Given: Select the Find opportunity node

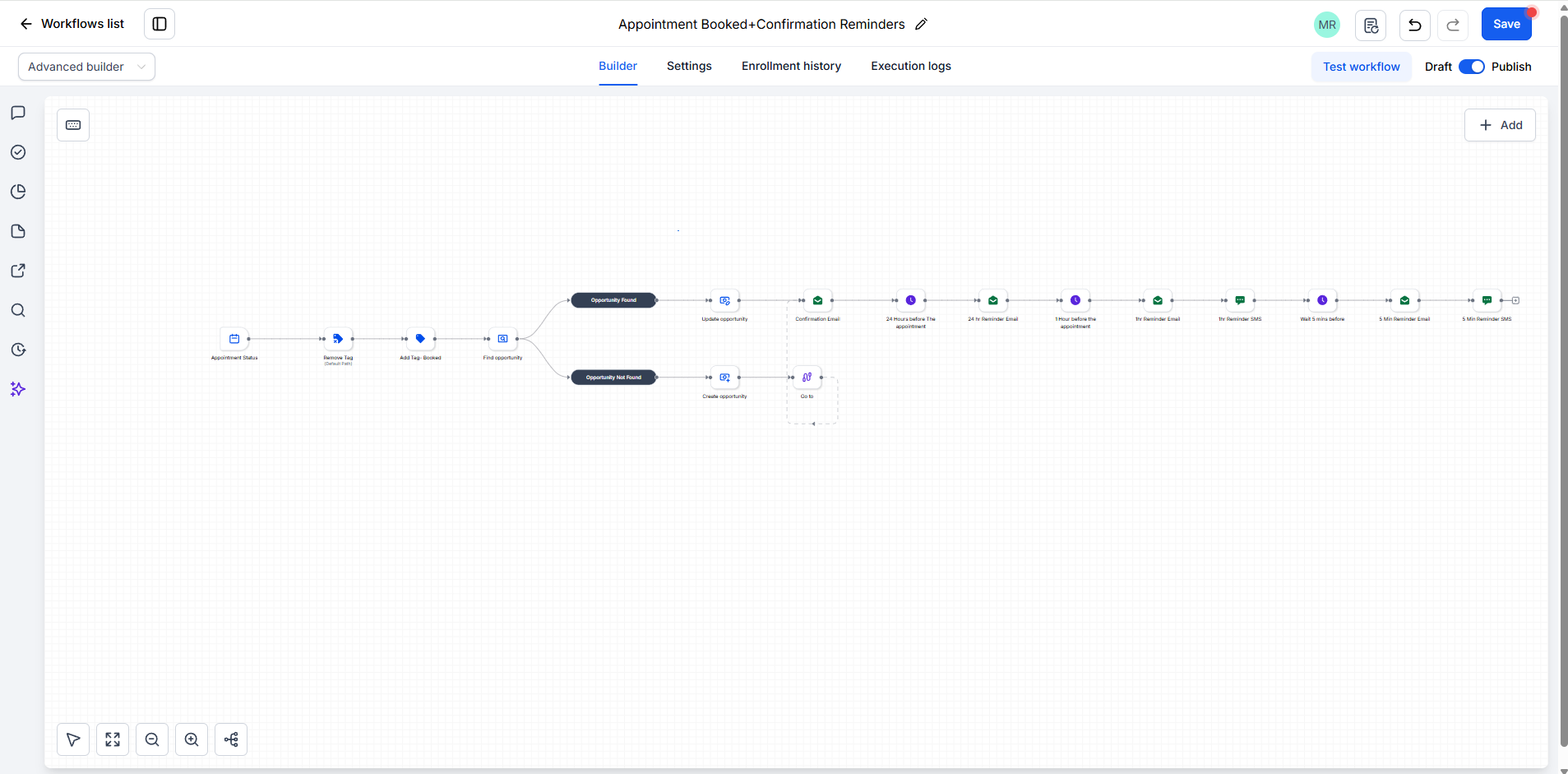Looking at the screenshot, I should [x=502, y=339].
